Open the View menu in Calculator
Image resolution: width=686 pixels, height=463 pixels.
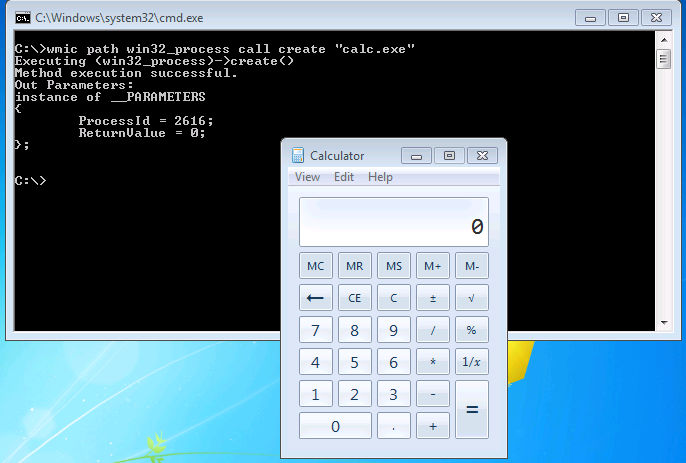point(307,177)
